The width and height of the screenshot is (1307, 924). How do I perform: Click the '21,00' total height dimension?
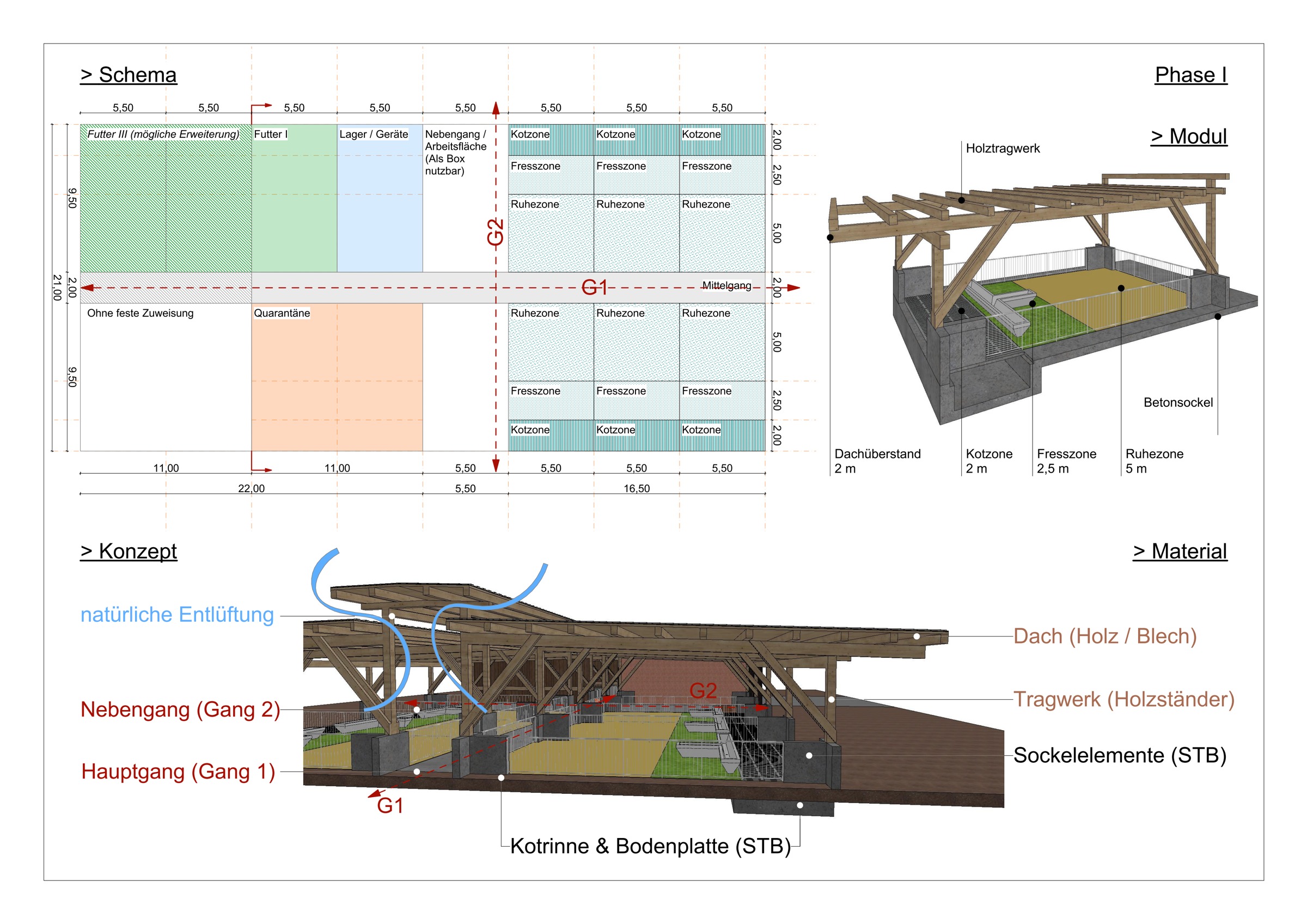click(x=57, y=287)
